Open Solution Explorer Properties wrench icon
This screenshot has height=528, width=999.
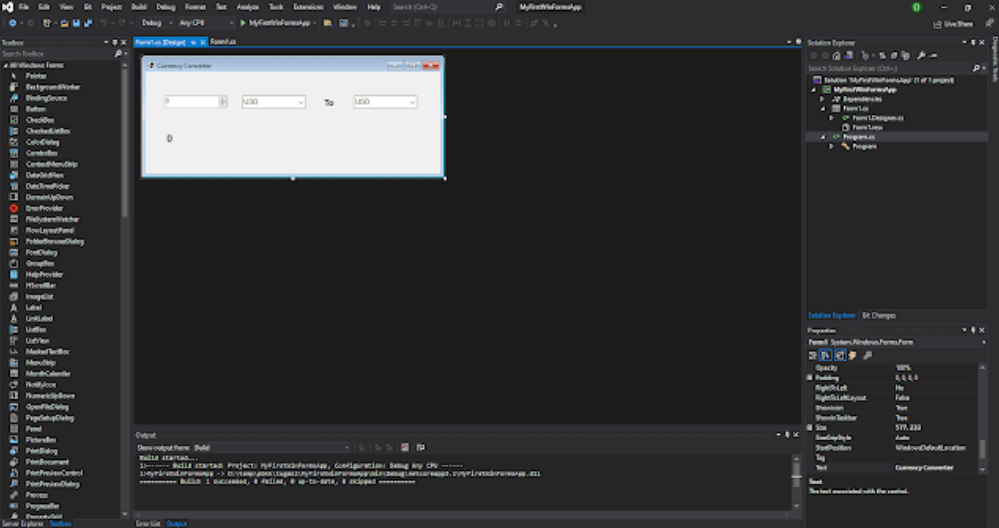[x=921, y=55]
